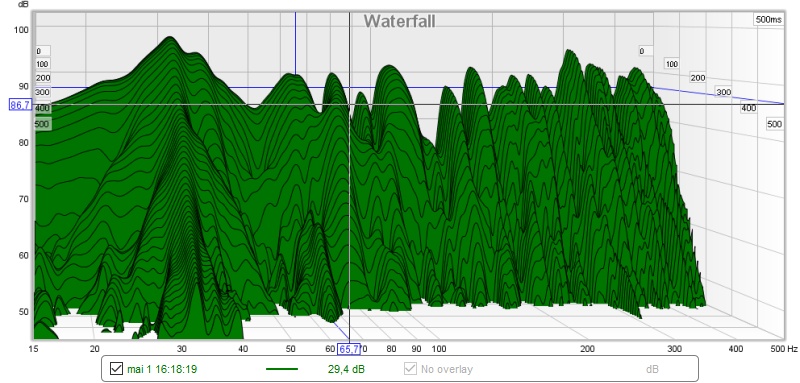
Task: Click the 70 dB axis label
Action: (x=23, y=199)
